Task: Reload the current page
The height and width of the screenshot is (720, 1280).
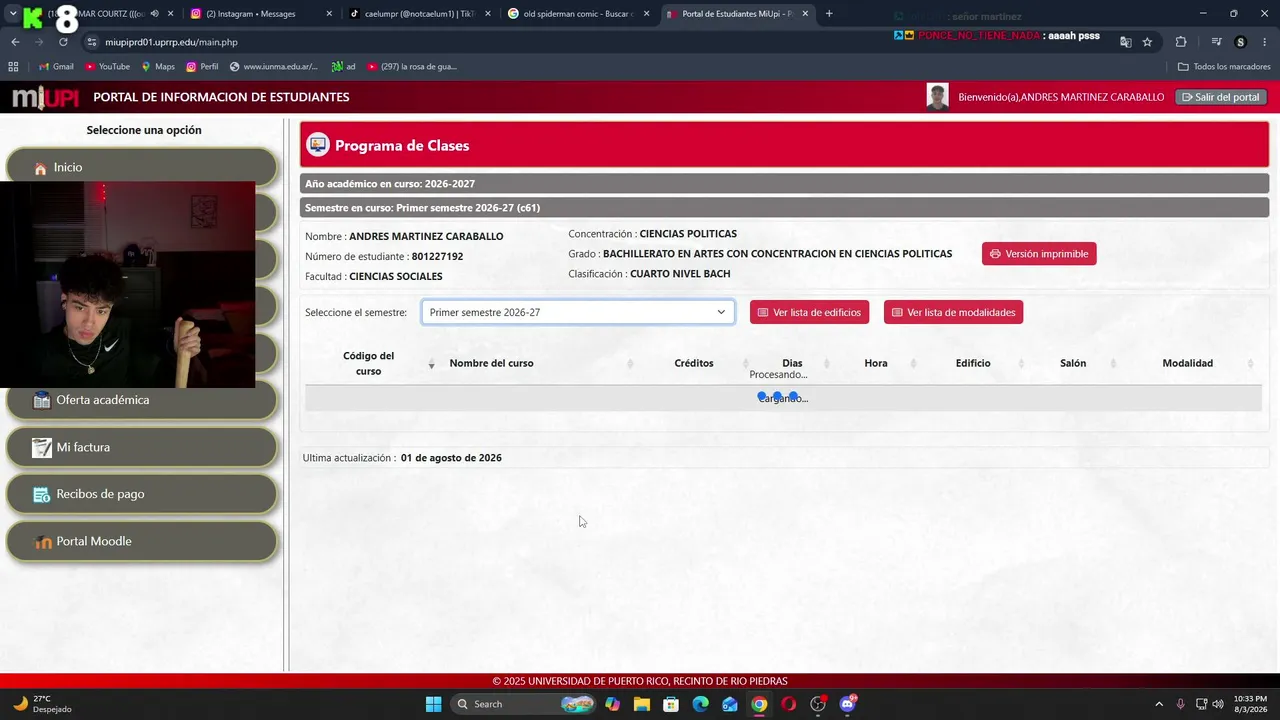Action: (63, 42)
